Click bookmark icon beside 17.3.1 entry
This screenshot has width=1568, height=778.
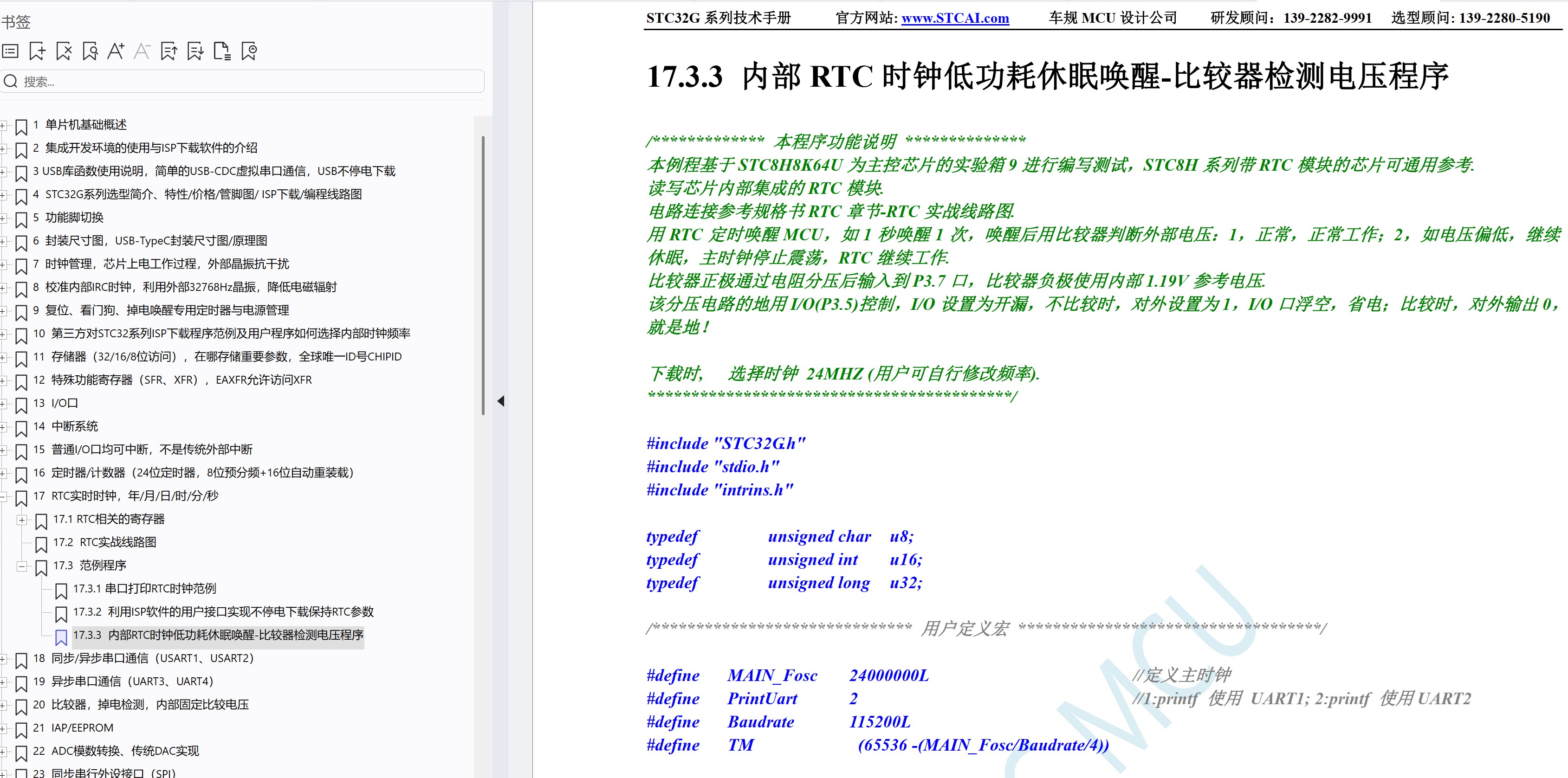click(x=61, y=591)
